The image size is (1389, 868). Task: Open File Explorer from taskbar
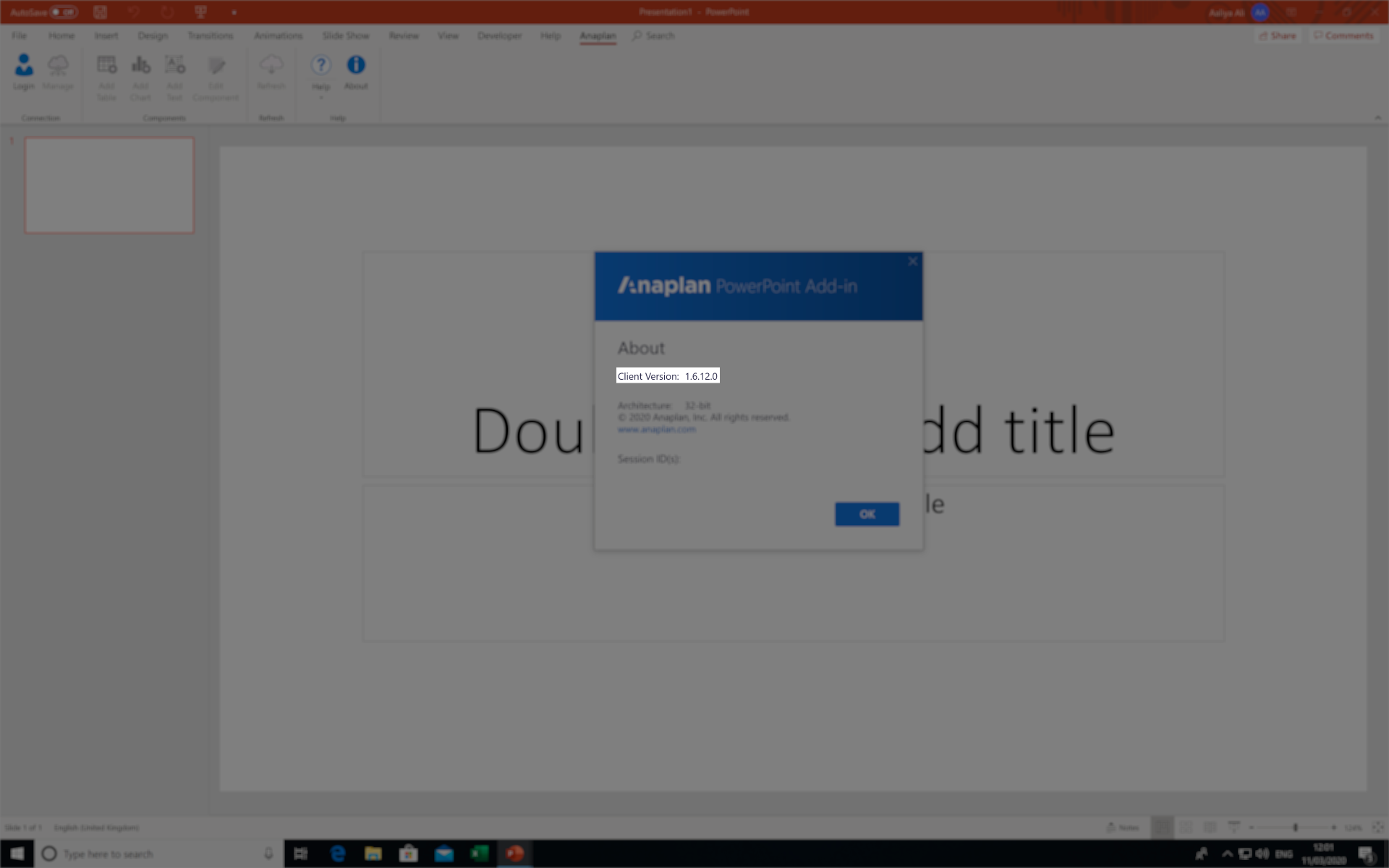(x=373, y=854)
